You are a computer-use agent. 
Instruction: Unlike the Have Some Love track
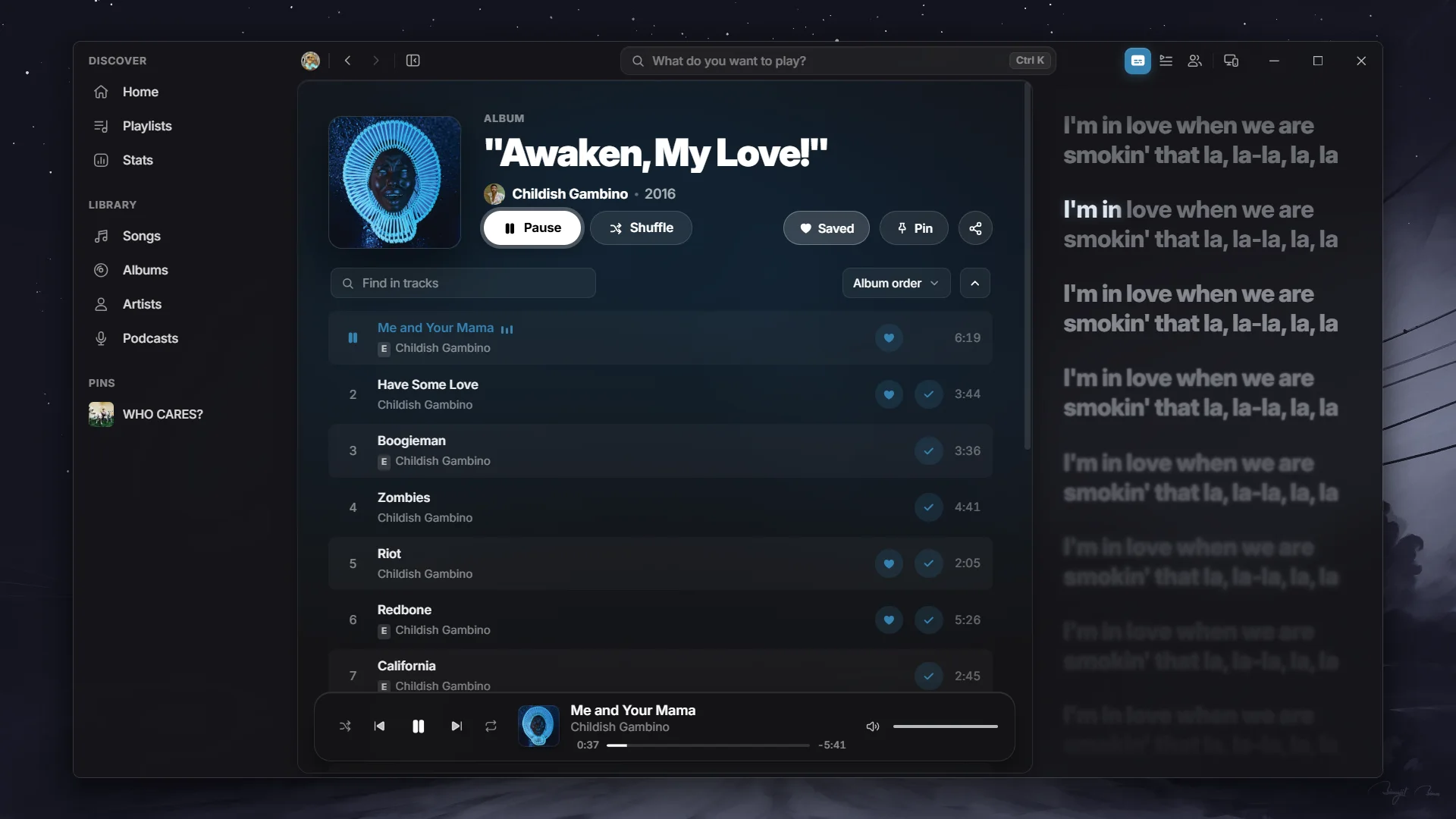[889, 394]
